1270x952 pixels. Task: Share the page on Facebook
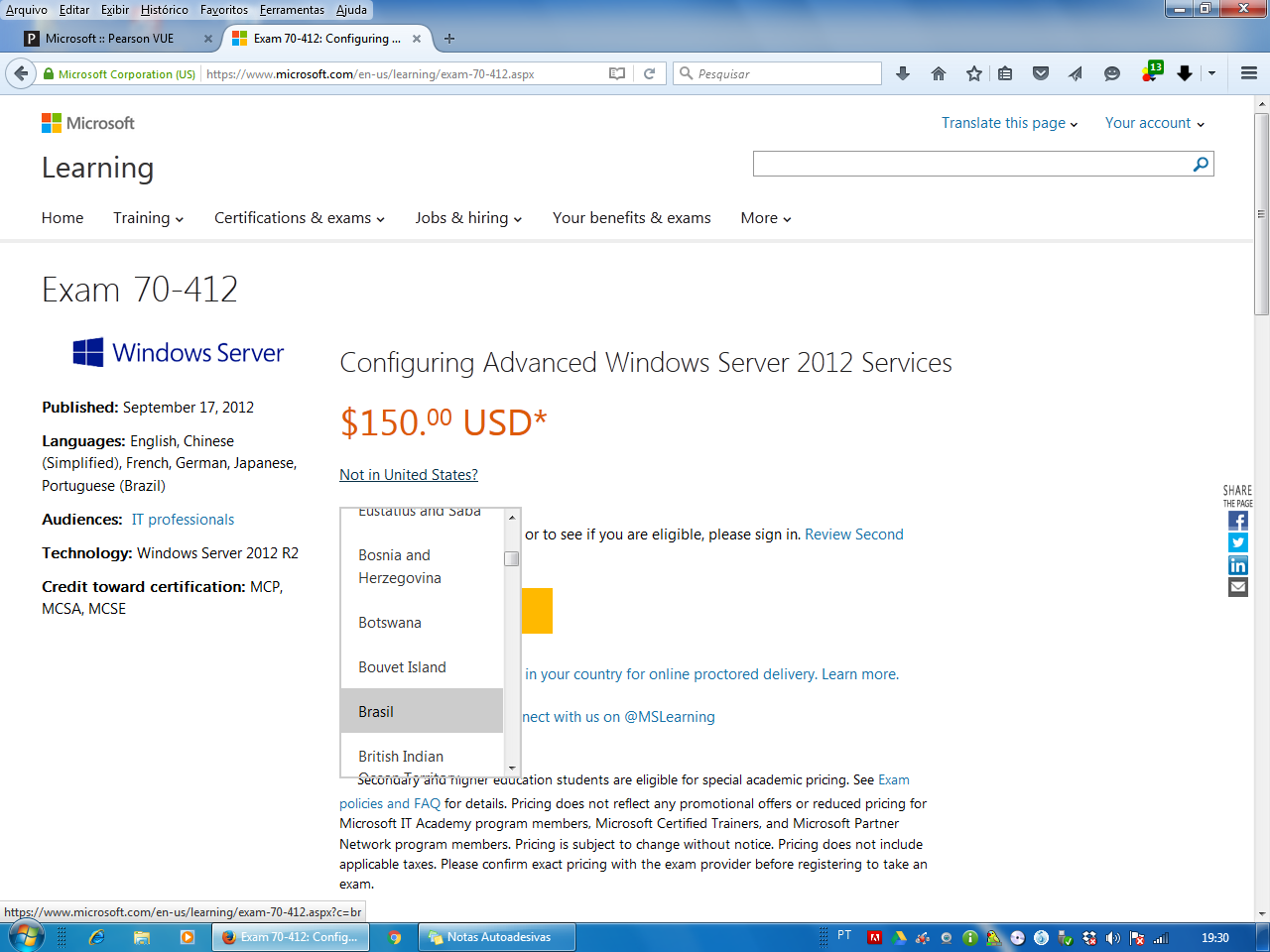[x=1238, y=521]
